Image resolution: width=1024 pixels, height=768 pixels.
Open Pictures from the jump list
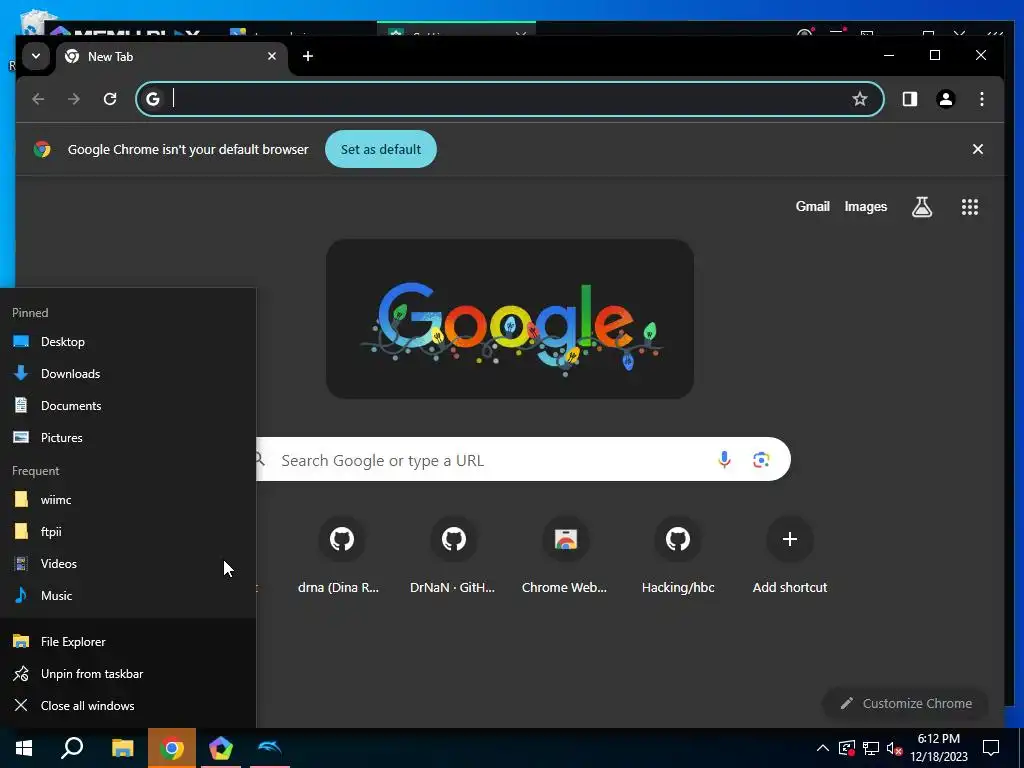coord(128,438)
